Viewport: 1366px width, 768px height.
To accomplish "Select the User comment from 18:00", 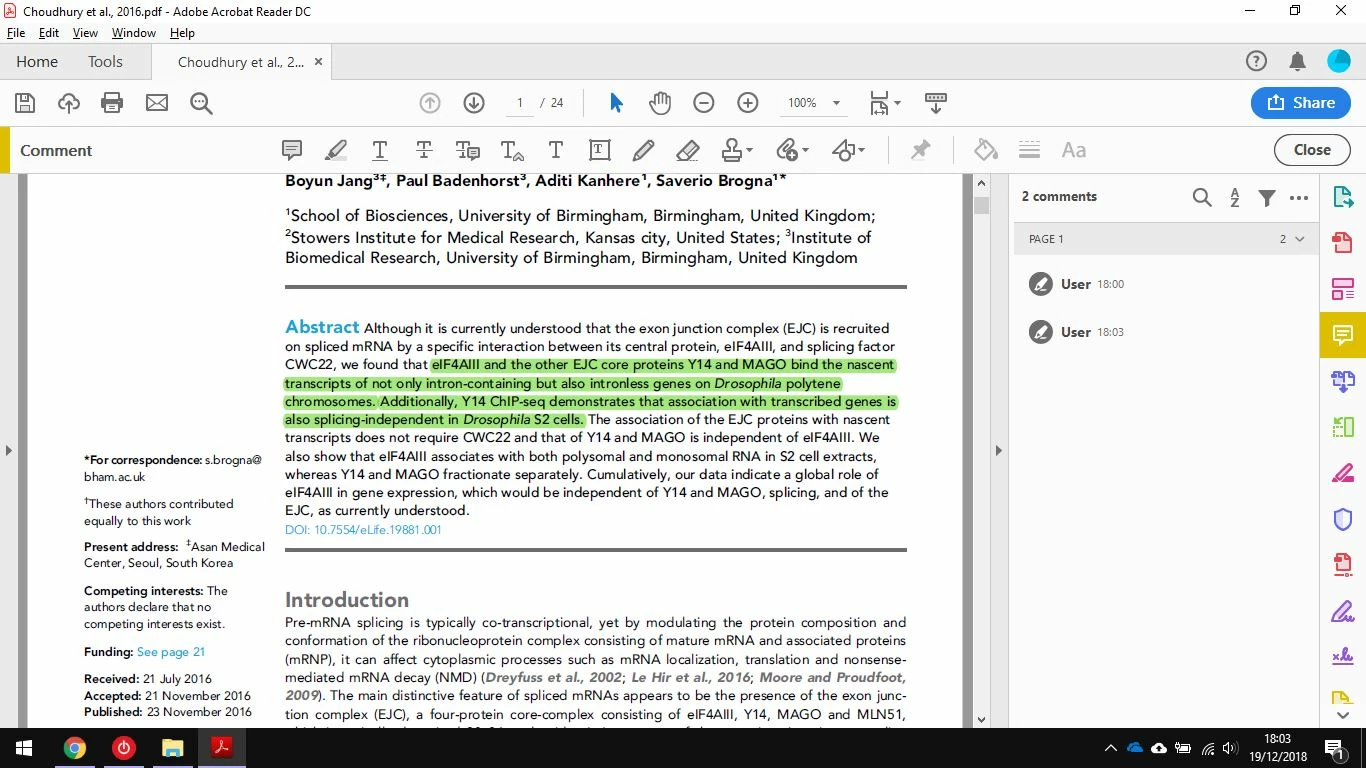I will pos(1165,284).
